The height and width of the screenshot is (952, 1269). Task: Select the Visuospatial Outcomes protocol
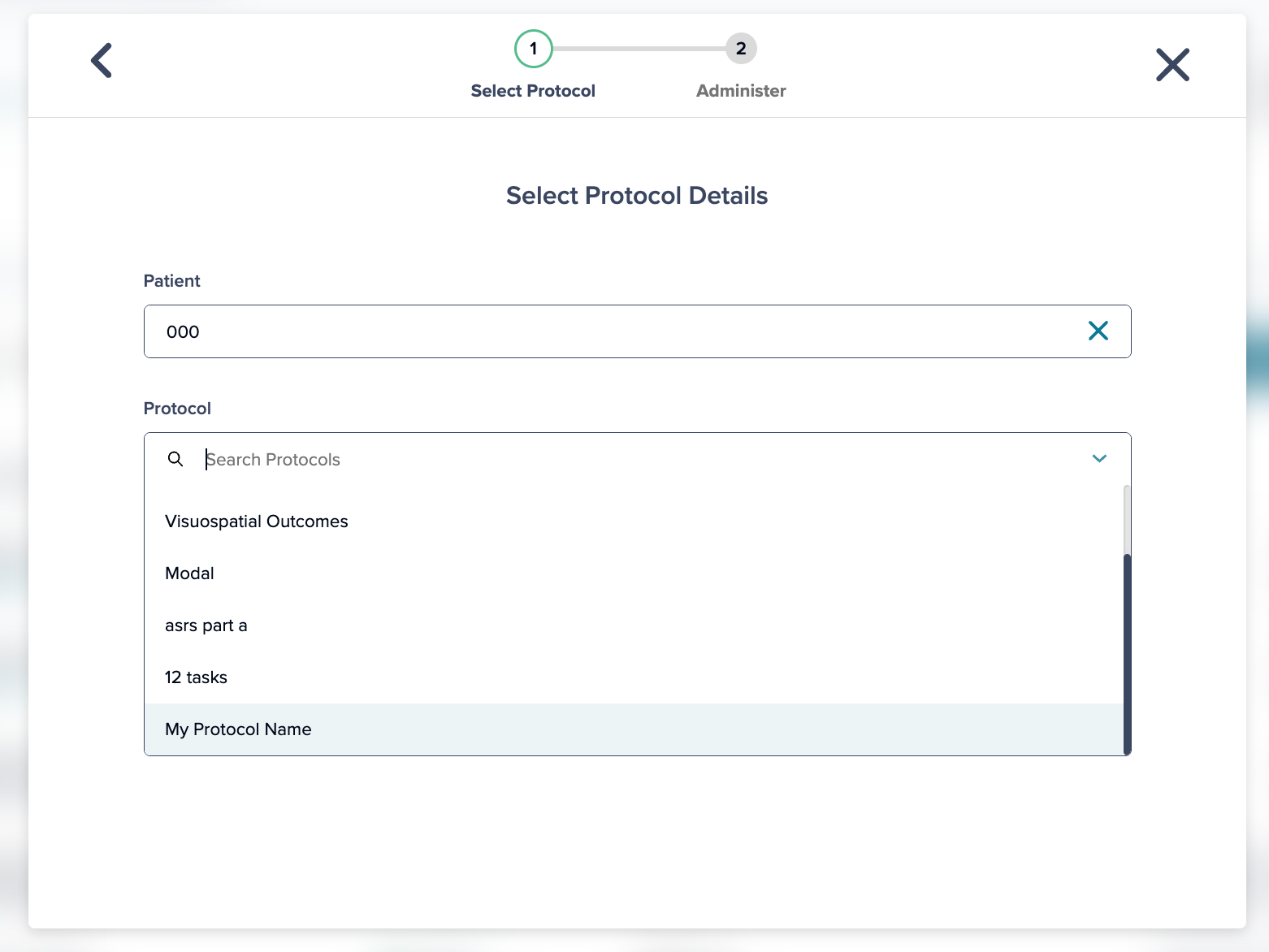(257, 521)
